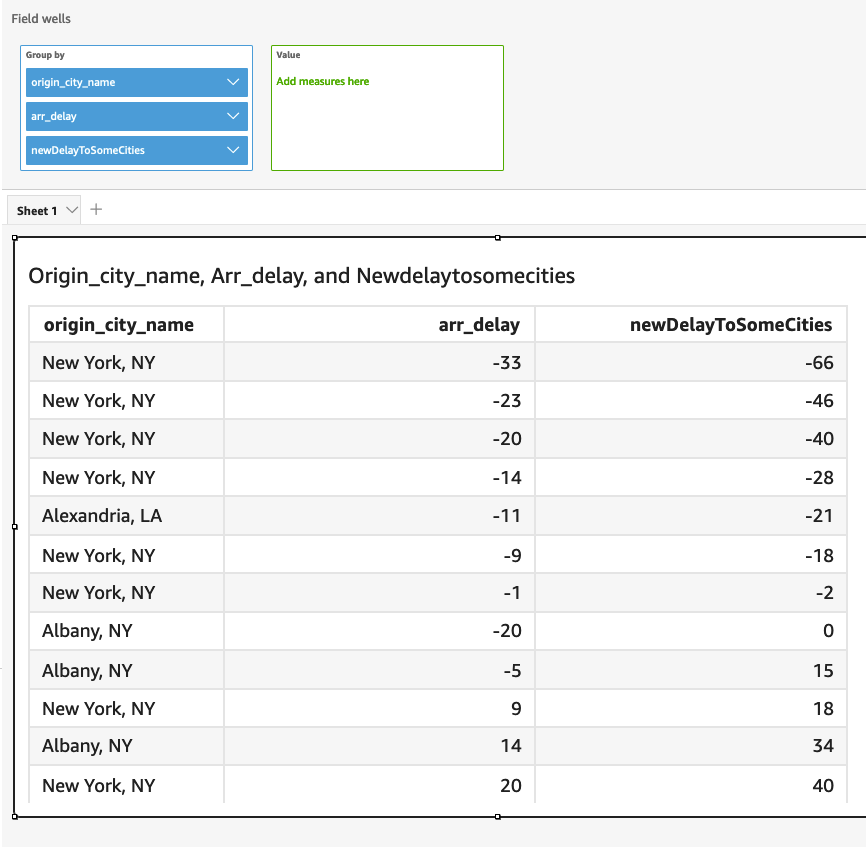Select the origin_city_name pill in Group by
866x847 pixels.
click(120, 82)
